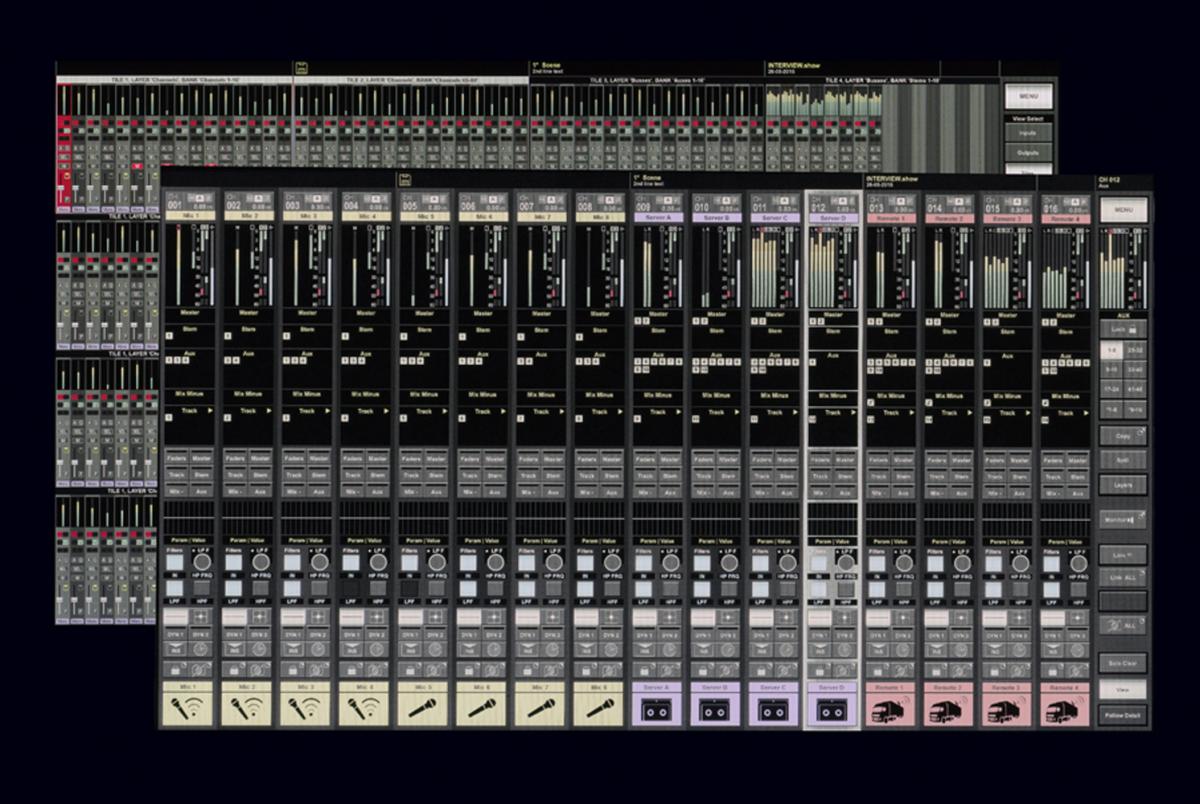Click the Link ALL button
The height and width of the screenshot is (804, 1200).
(1124, 578)
